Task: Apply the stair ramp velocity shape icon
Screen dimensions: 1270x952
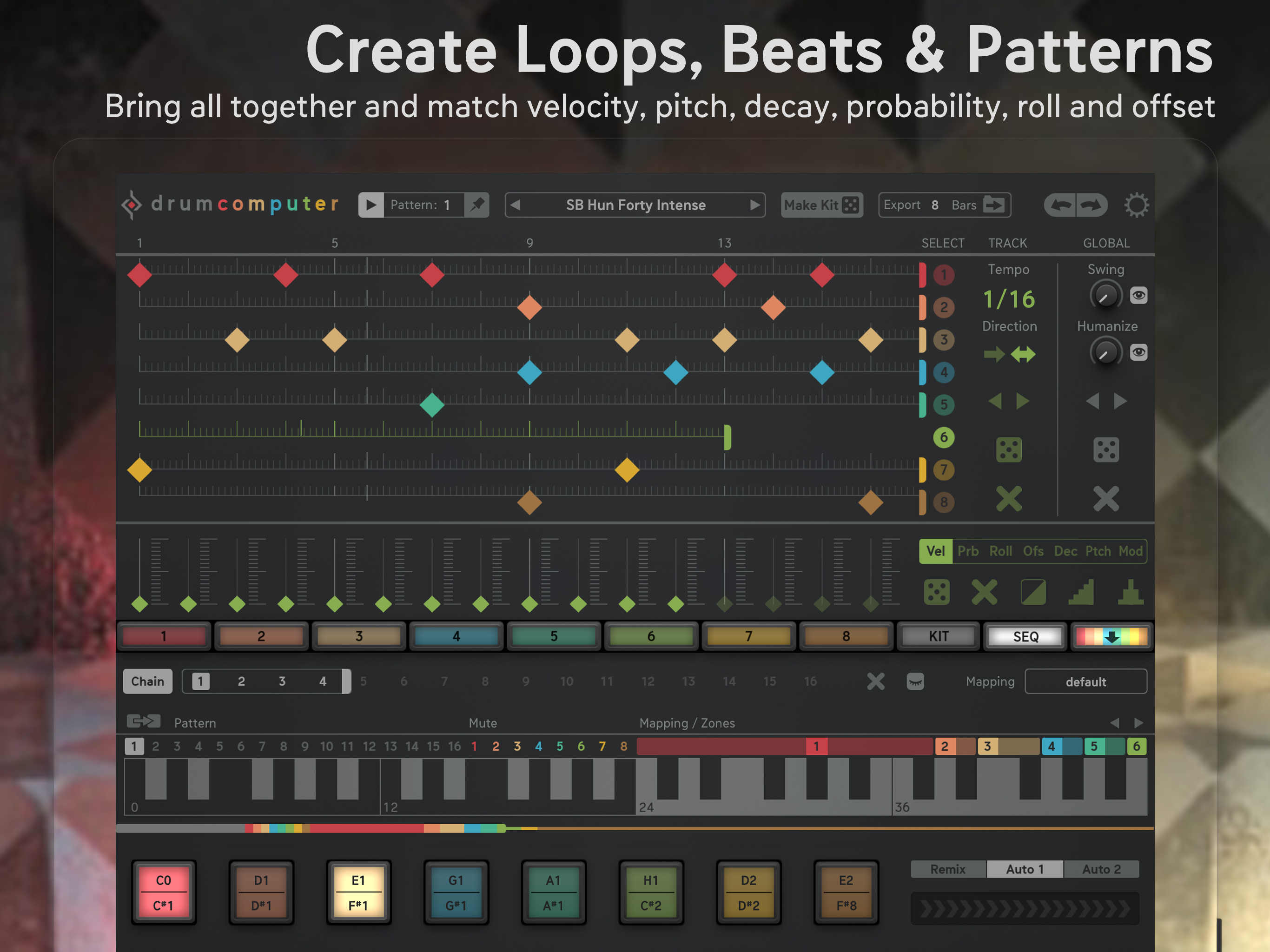Action: pos(1081,592)
